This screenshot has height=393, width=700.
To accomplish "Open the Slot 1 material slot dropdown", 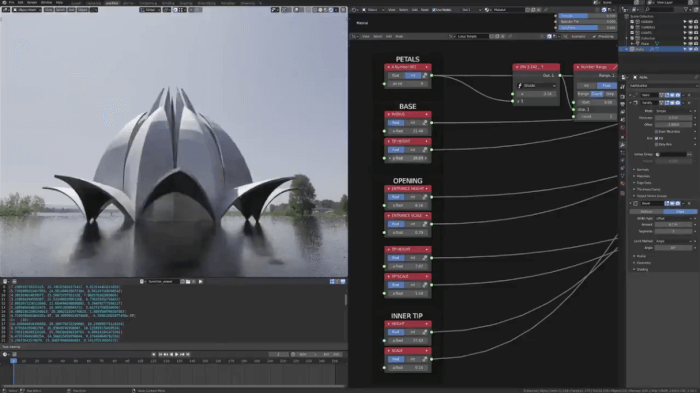I will (x=471, y=9).
